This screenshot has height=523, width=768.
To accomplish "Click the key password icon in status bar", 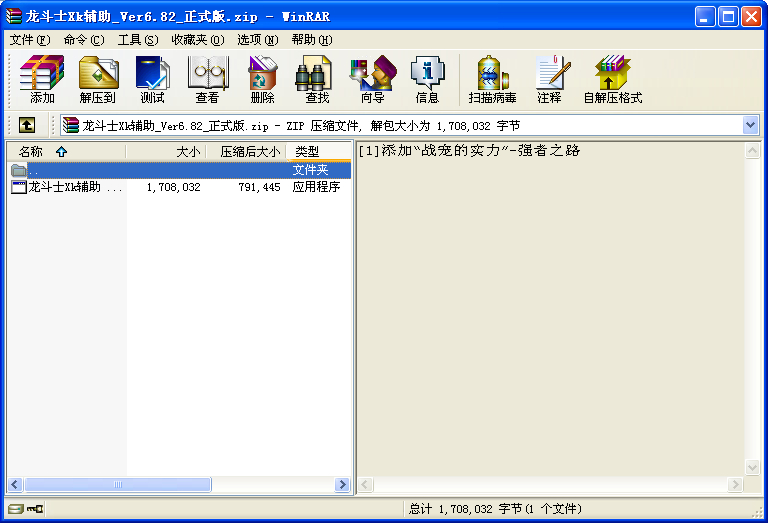I will pos(35,509).
